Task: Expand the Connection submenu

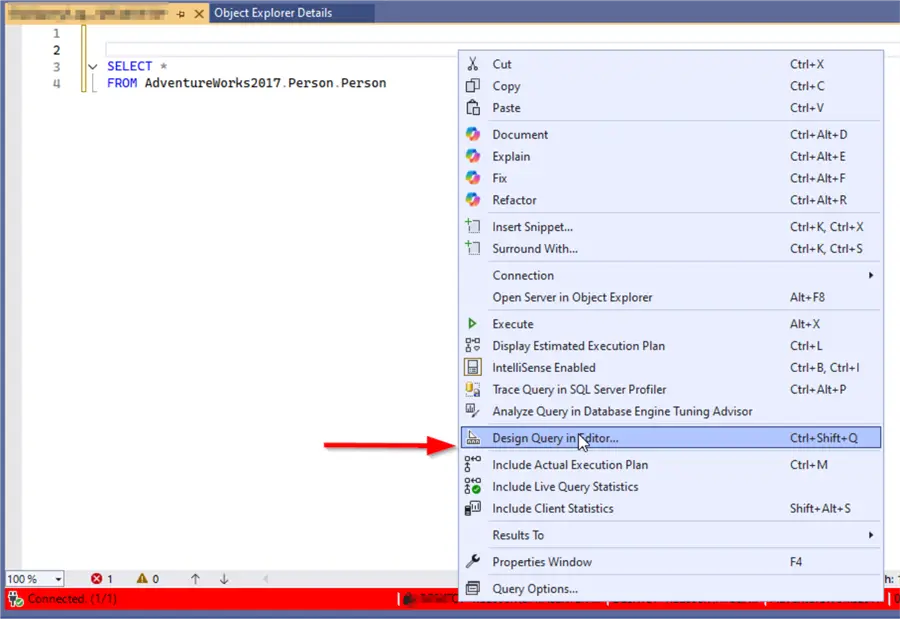Action: (x=523, y=276)
